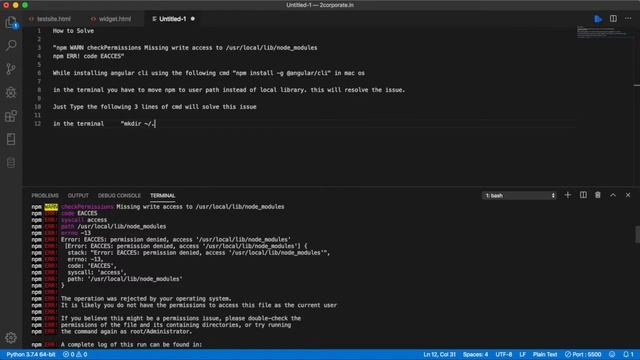
Task: Click line number 6 in gutter
Action: click(39, 73)
